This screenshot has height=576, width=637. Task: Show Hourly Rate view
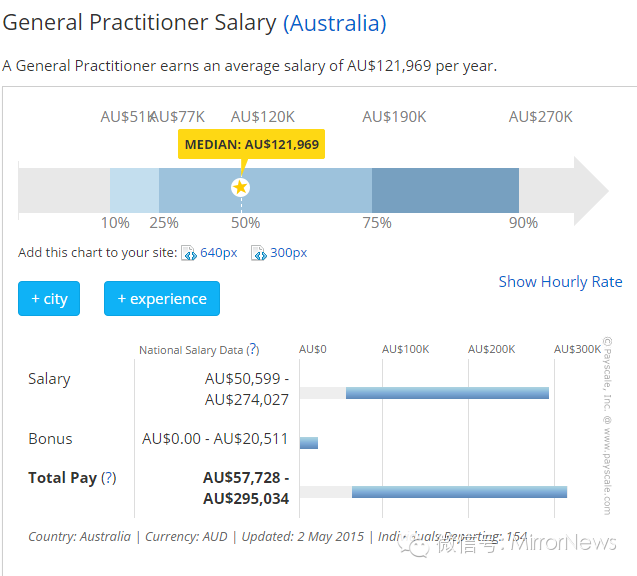coord(560,282)
